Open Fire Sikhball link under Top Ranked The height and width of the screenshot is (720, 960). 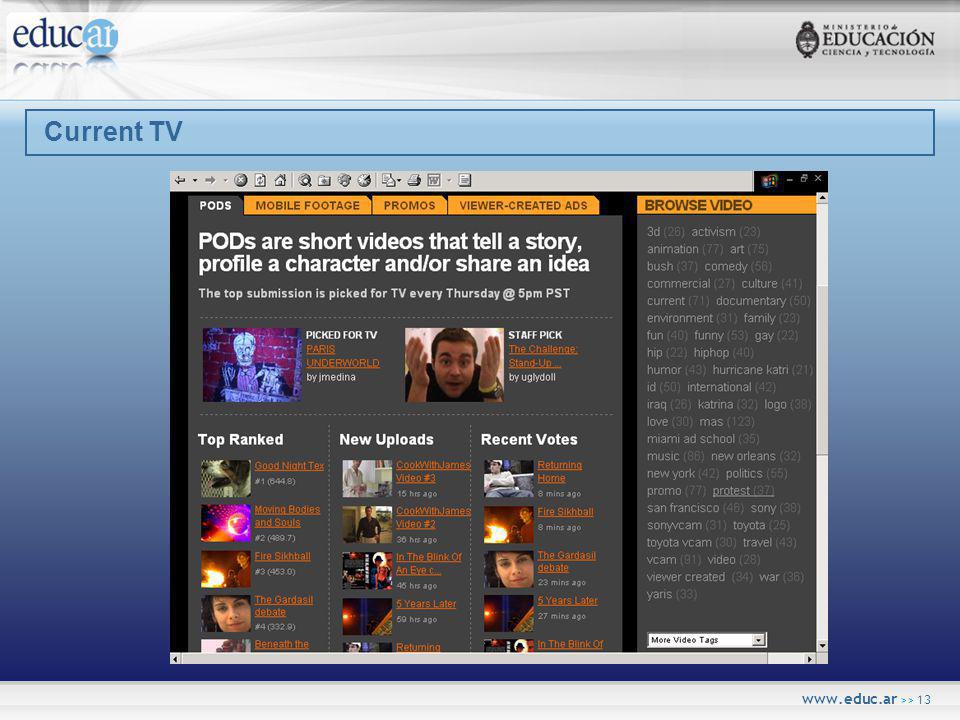coord(282,556)
